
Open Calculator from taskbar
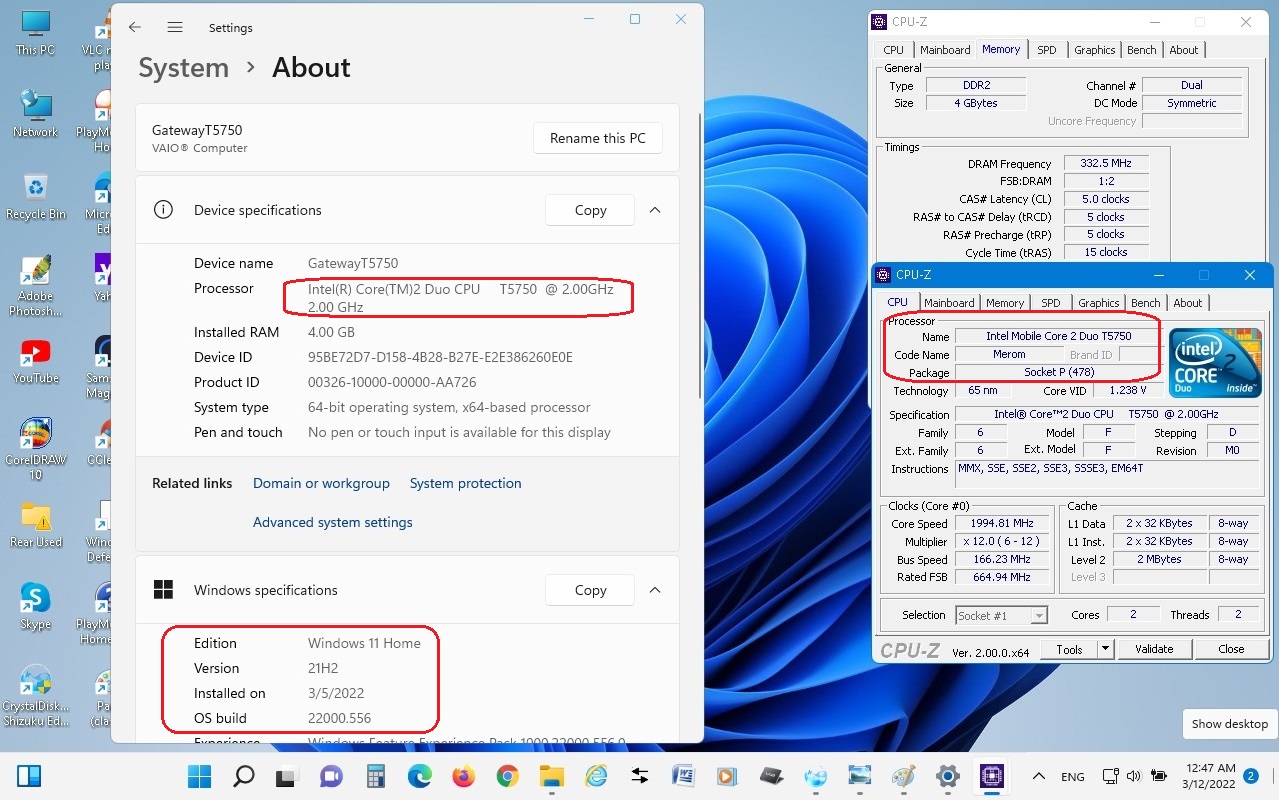[x=375, y=776]
